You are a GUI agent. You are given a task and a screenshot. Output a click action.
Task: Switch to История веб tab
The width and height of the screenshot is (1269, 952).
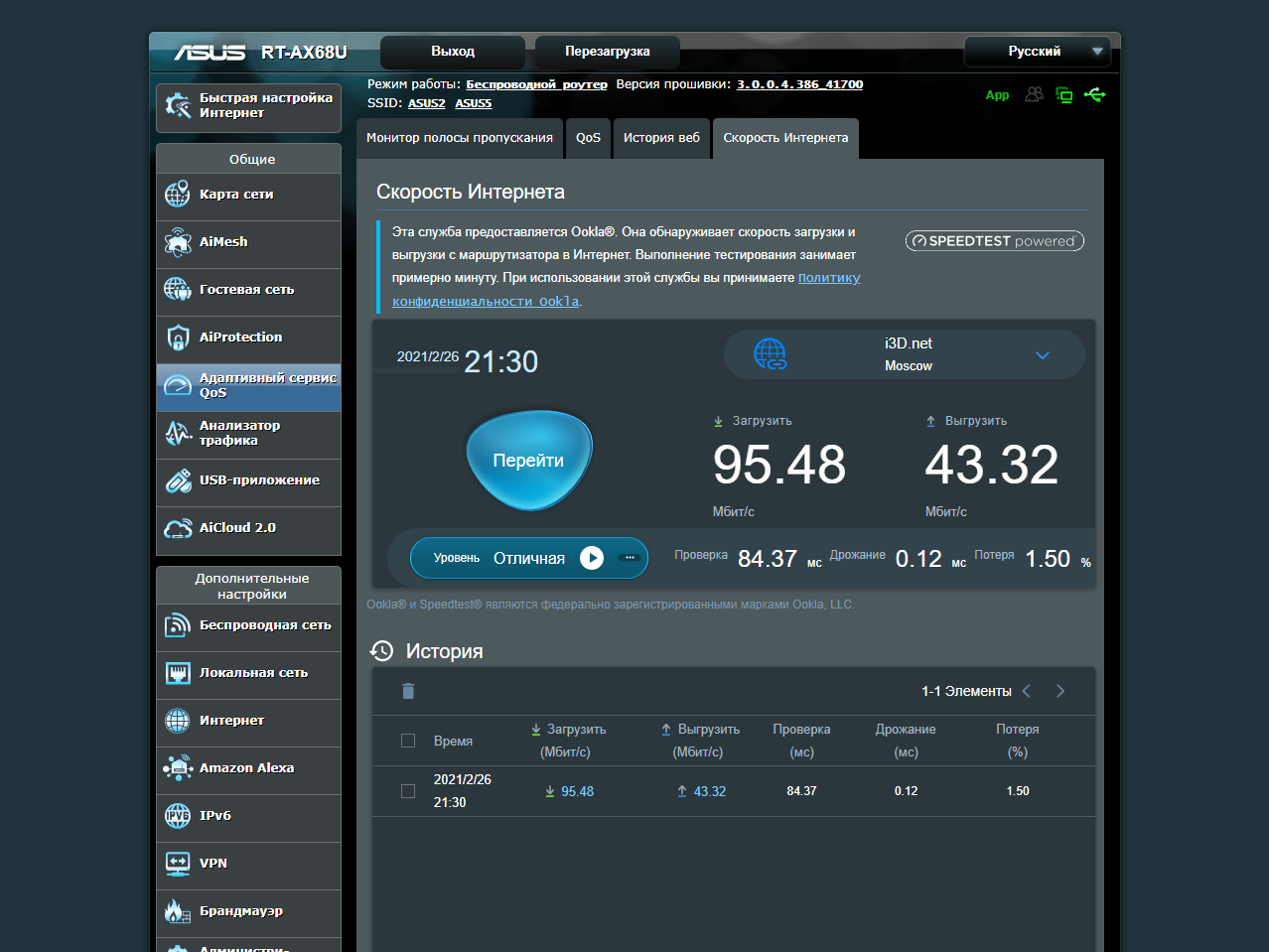pyautogui.click(x=661, y=138)
